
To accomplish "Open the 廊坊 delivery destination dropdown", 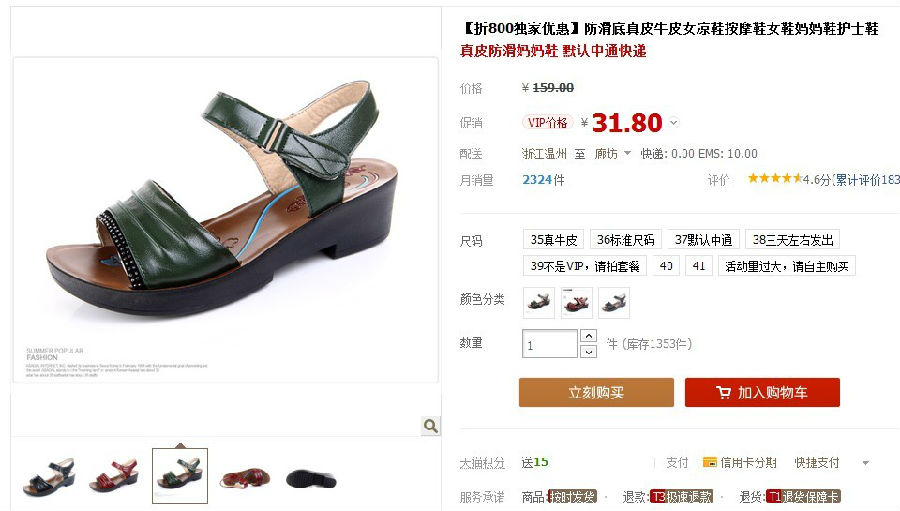I will pos(612,153).
